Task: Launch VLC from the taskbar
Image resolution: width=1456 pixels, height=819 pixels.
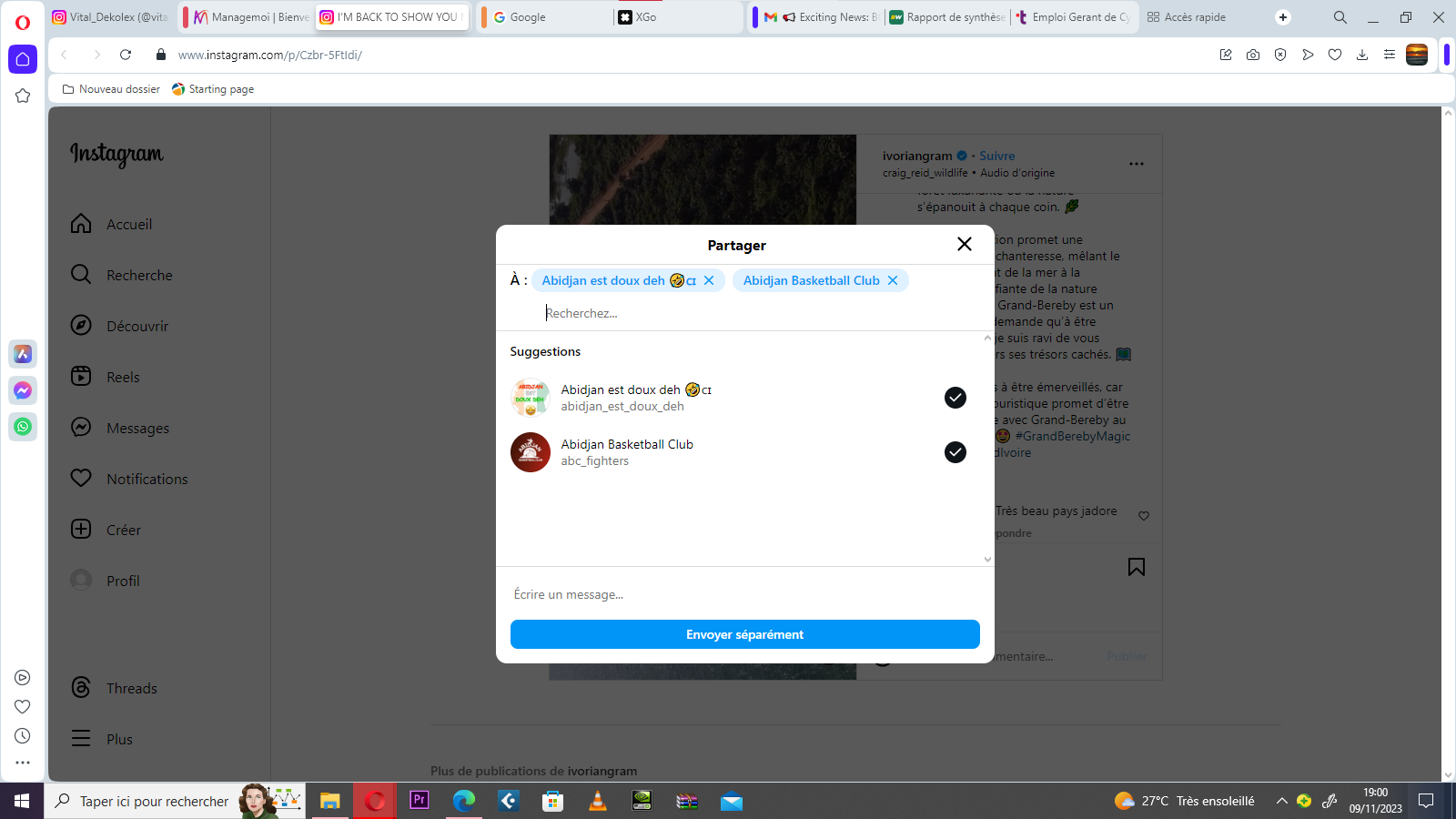Action: click(x=598, y=801)
